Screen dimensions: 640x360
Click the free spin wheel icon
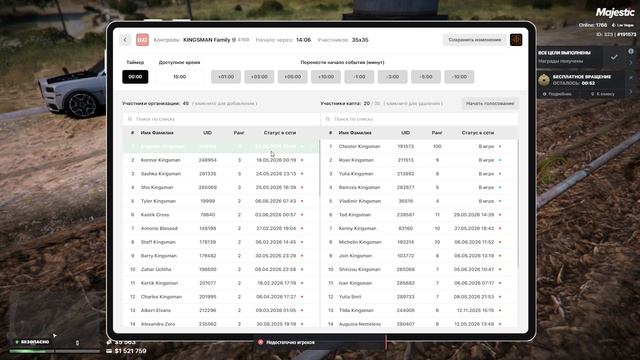pyautogui.click(x=544, y=80)
